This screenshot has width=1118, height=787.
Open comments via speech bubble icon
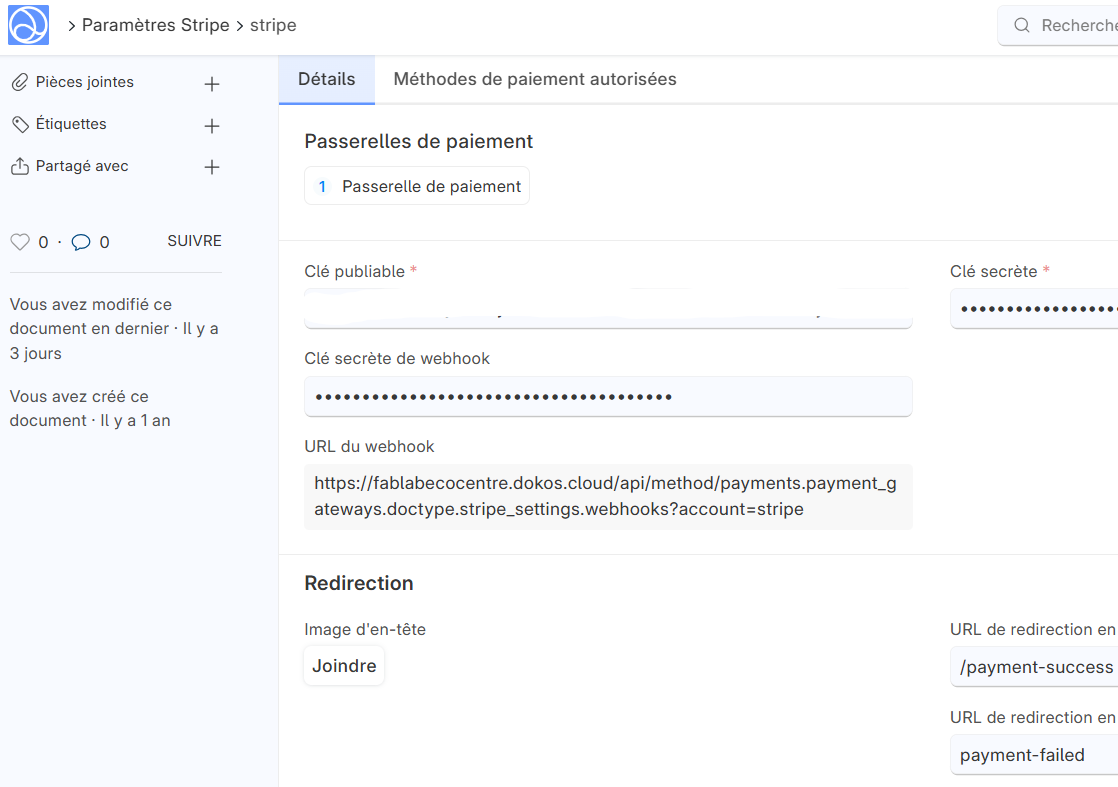point(81,242)
